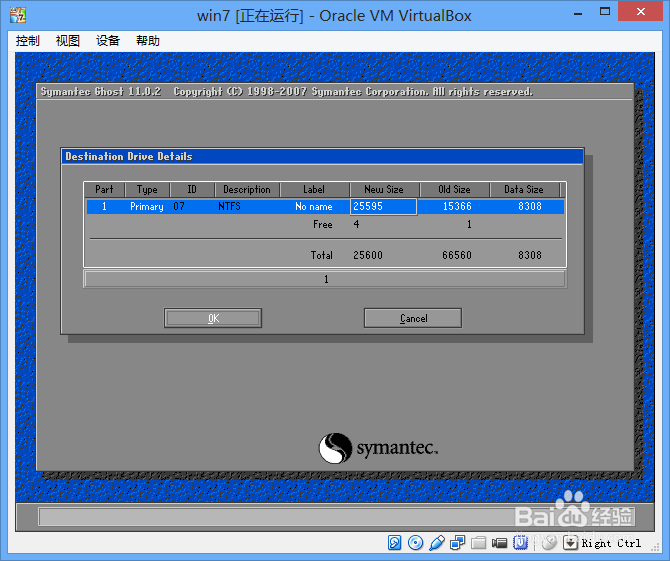Click the Destination Drive Details title bar
The width and height of the screenshot is (670, 561).
[322, 156]
